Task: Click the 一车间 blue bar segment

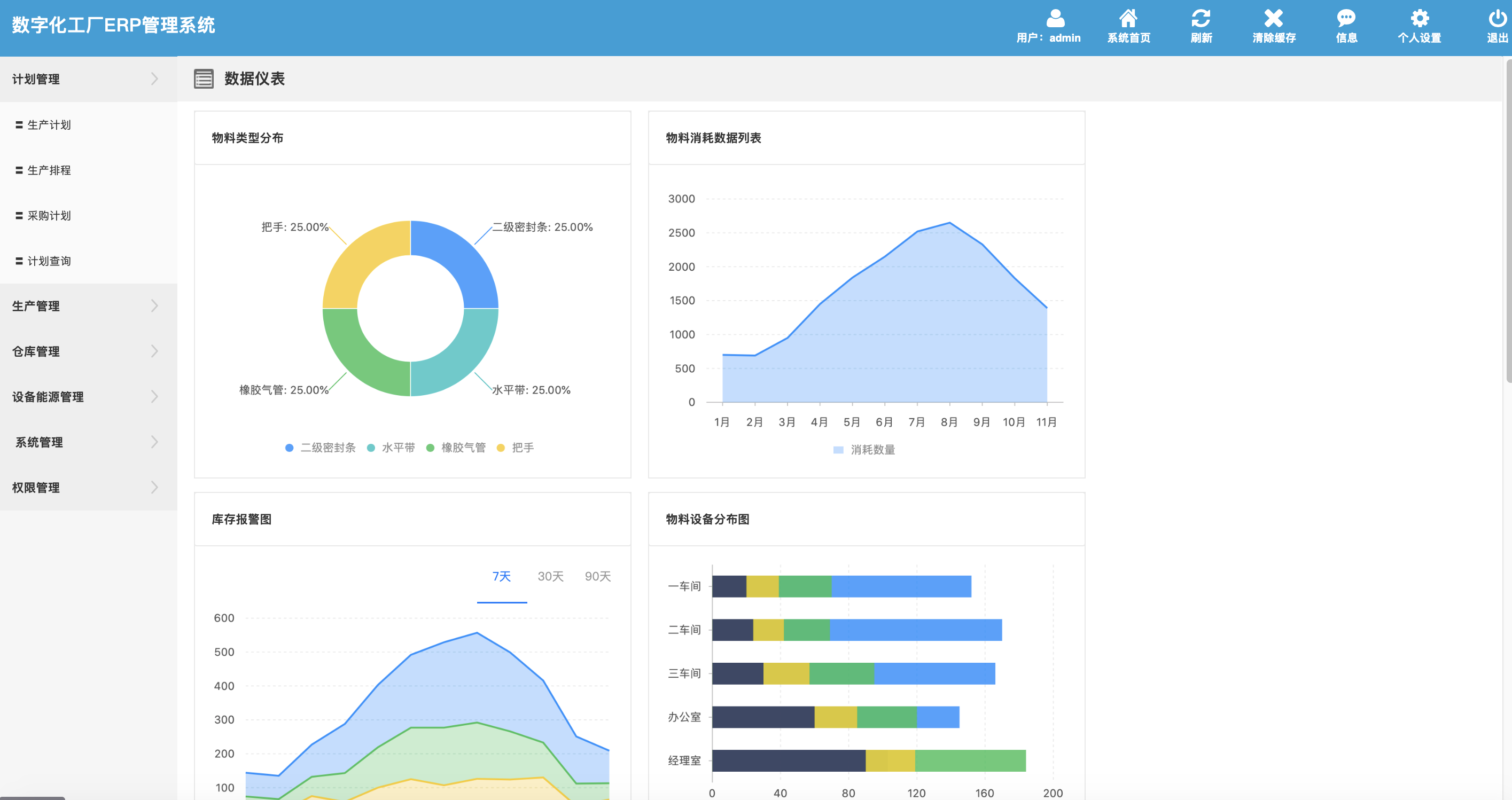Action: coord(901,586)
